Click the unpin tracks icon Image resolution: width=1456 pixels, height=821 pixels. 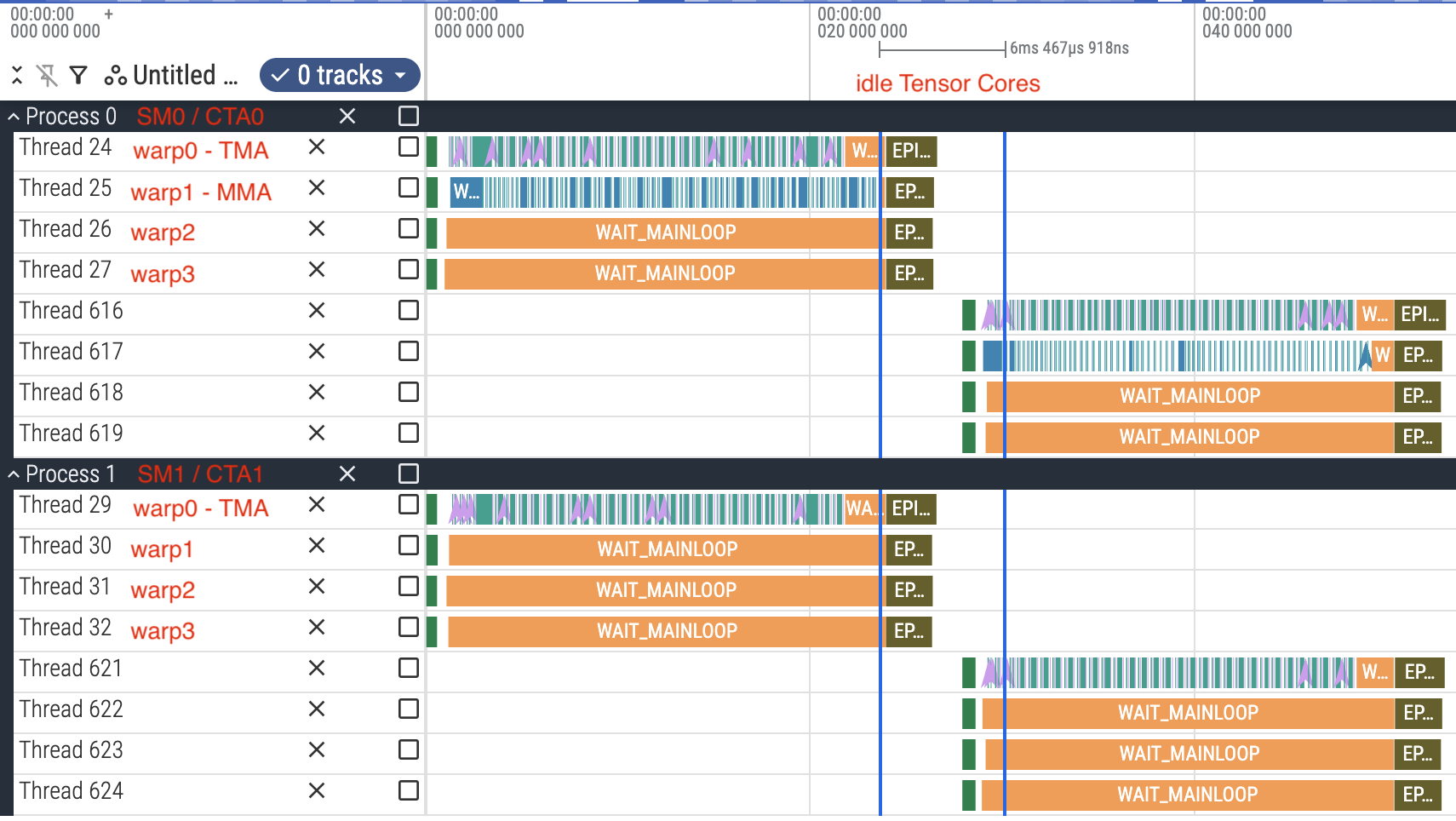(48, 76)
